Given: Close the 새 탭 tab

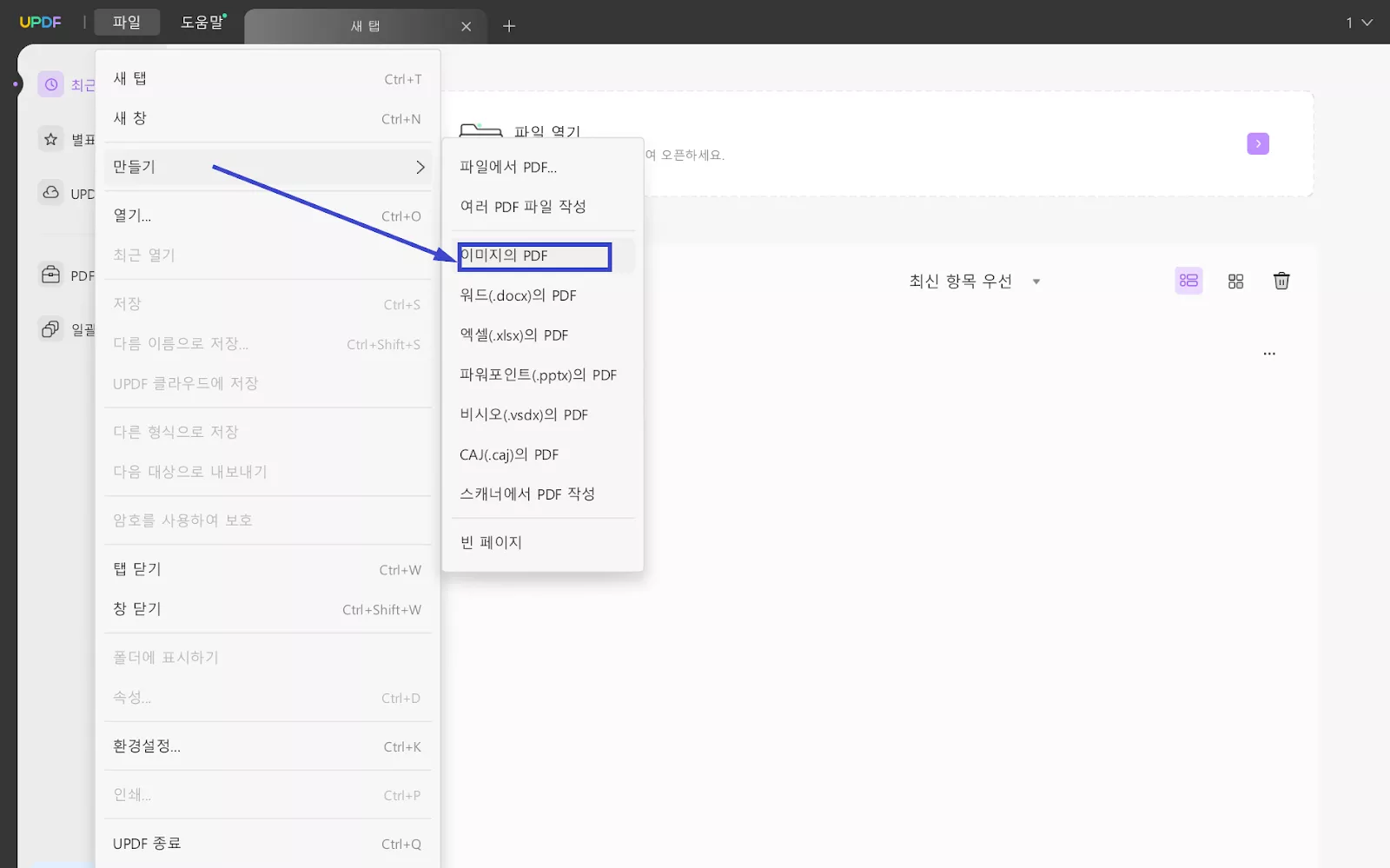Looking at the screenshot, I should click(467, 26).
